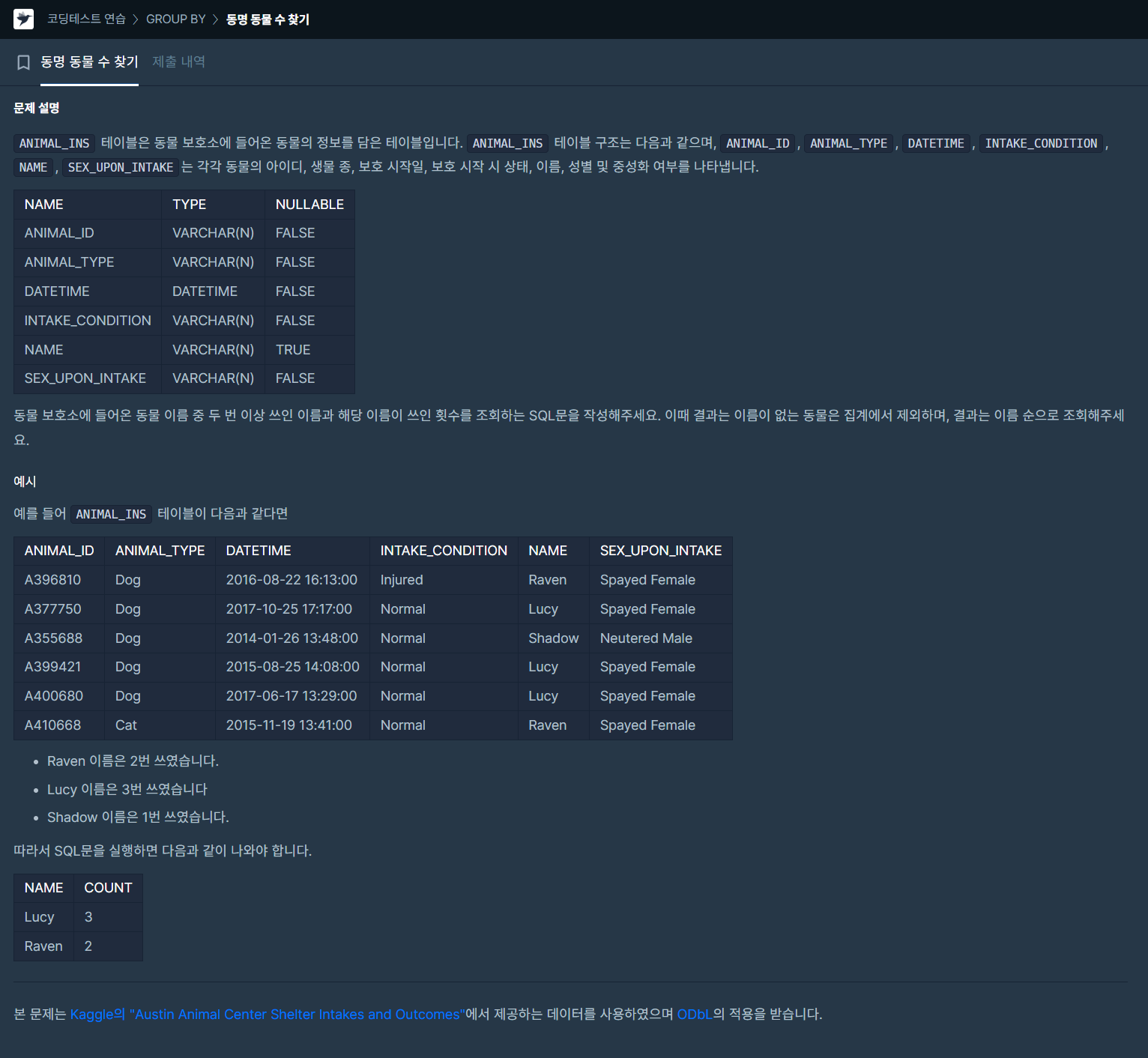1148x1058 pixels.
Task: Click the COUNT header in result table
Action: click(108, 888)
